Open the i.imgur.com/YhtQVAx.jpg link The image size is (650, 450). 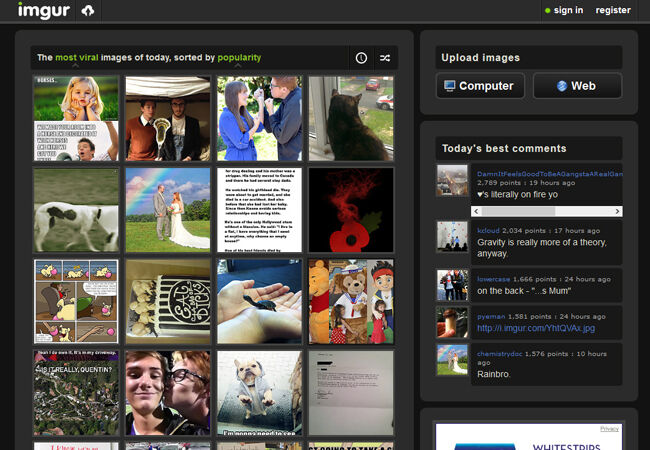(x=536, y=328)
